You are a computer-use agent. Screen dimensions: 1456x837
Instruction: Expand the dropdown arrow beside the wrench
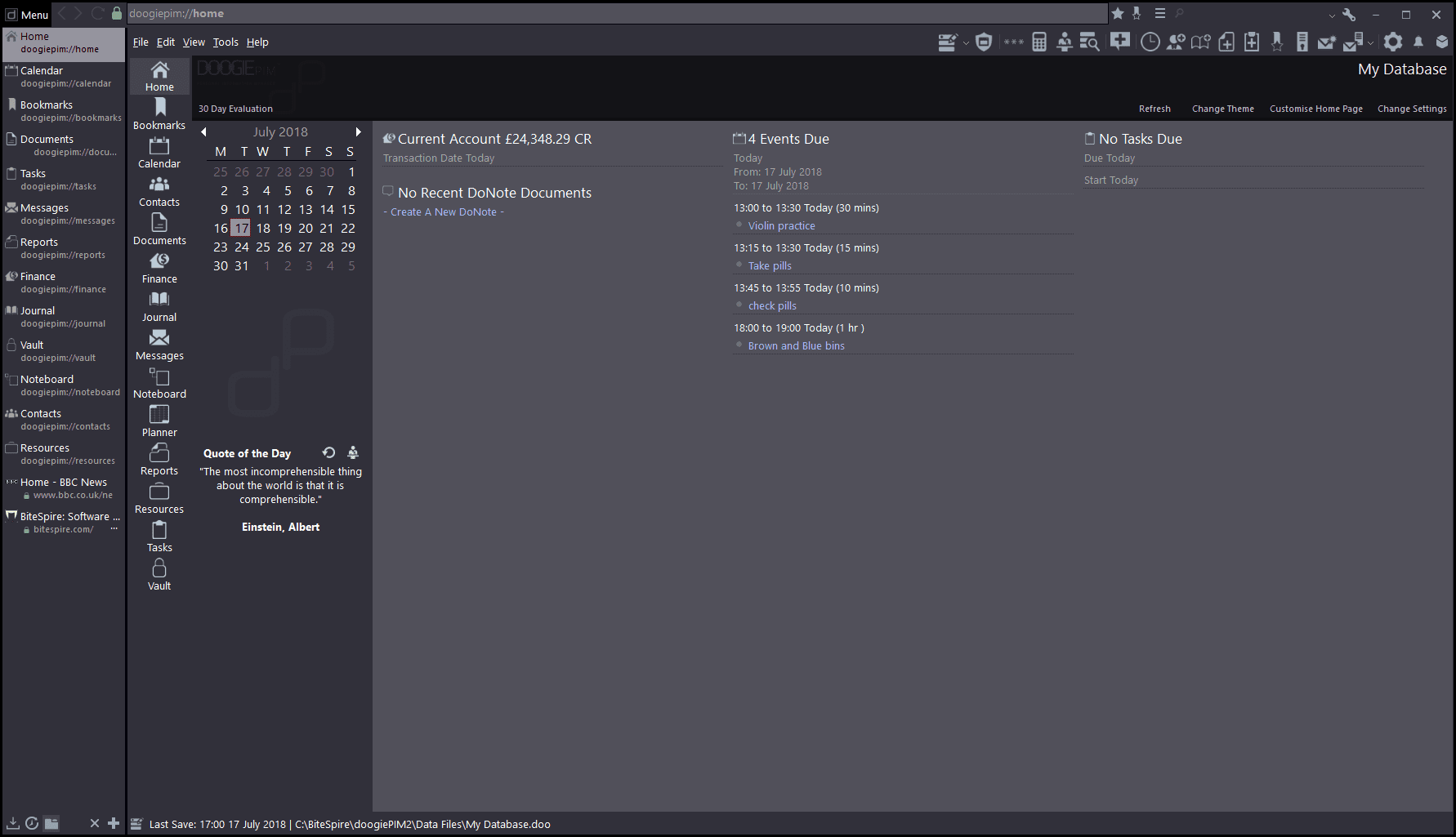click(1332, 15)
